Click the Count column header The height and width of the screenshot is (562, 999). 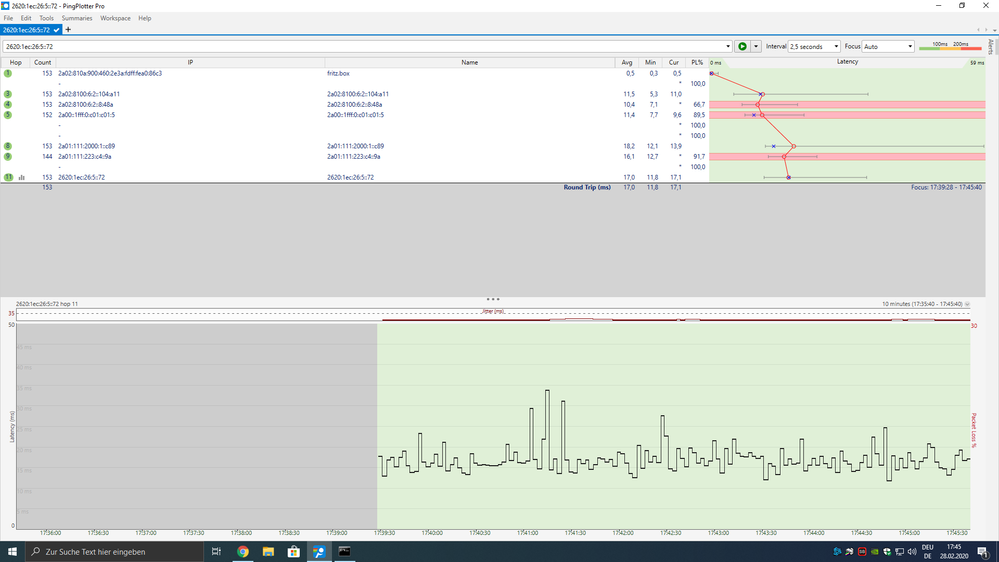pos(43,62)
